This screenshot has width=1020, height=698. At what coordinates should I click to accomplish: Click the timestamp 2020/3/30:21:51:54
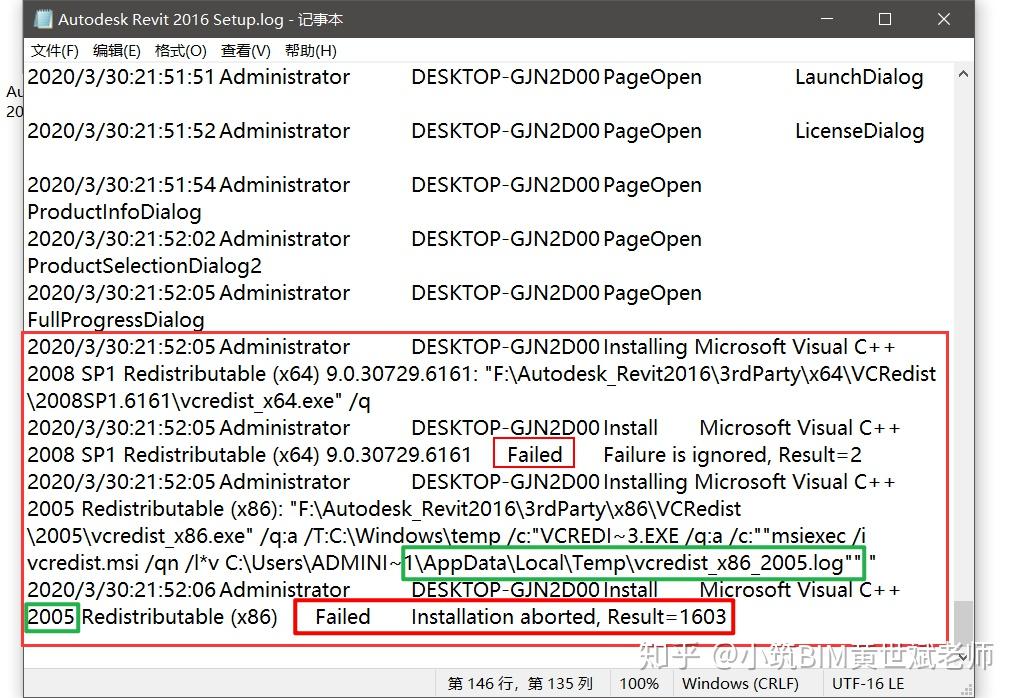pyautogui.click(x=121, y=185)
